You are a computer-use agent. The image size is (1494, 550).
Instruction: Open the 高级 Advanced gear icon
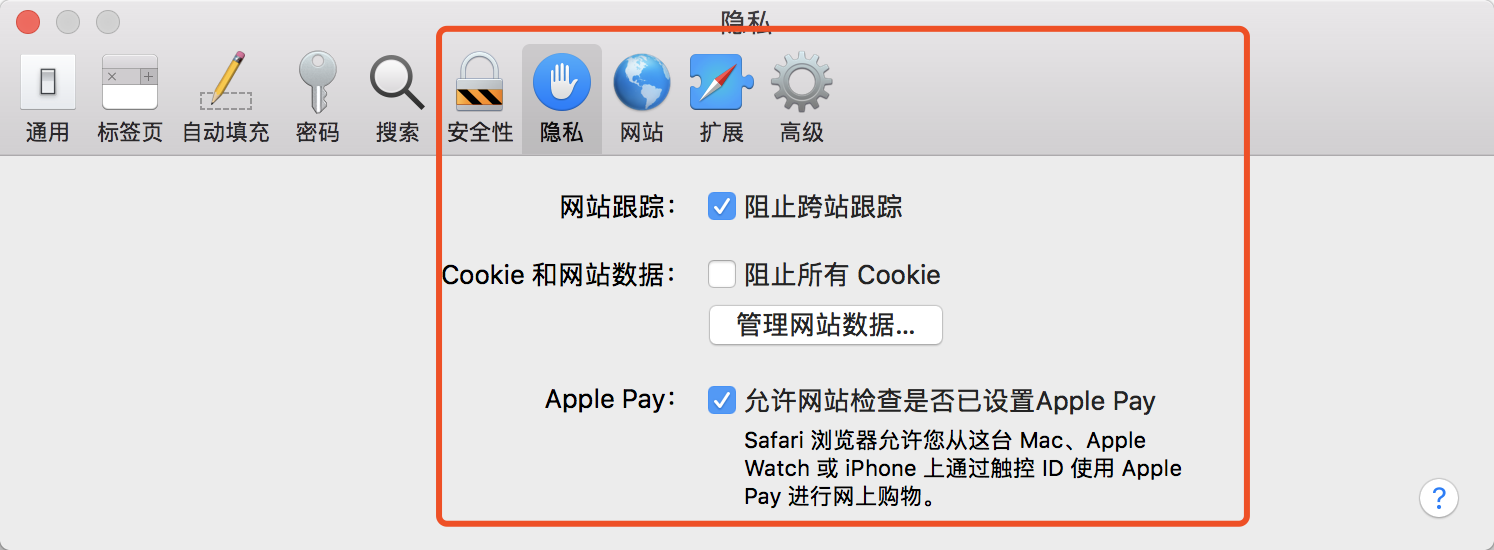click(x=802, y=82)
